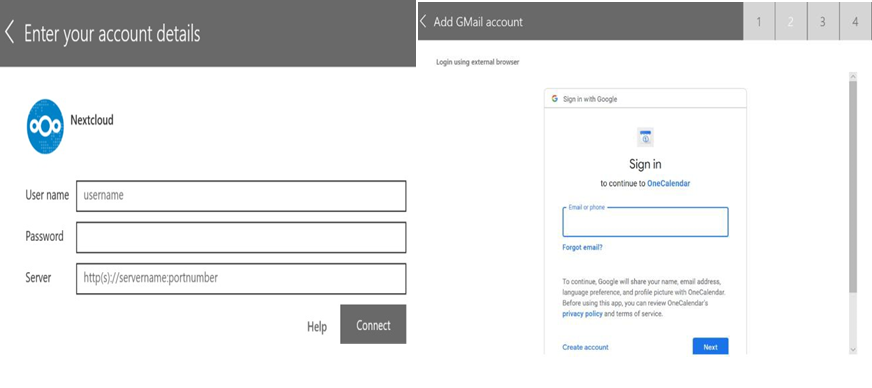
Task: Open the Help link
Action: click(317, 327)
